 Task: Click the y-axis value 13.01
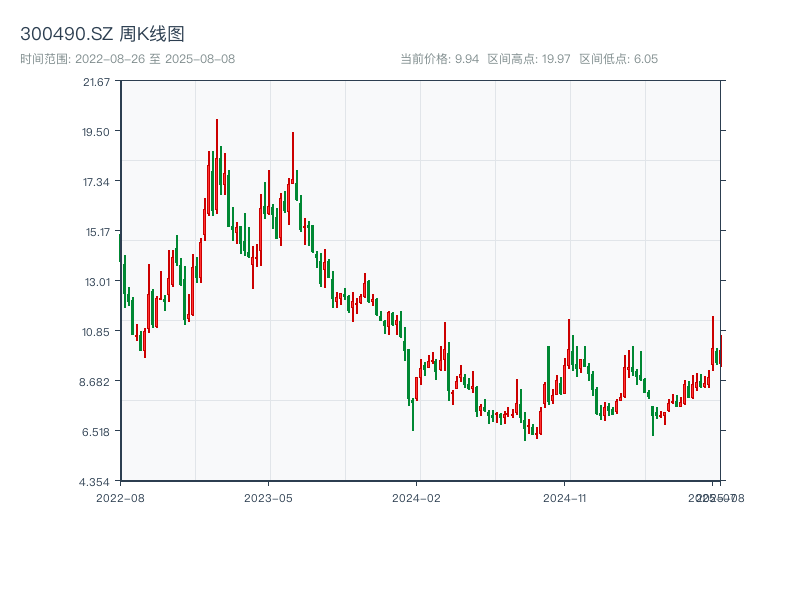click(97, 282)
